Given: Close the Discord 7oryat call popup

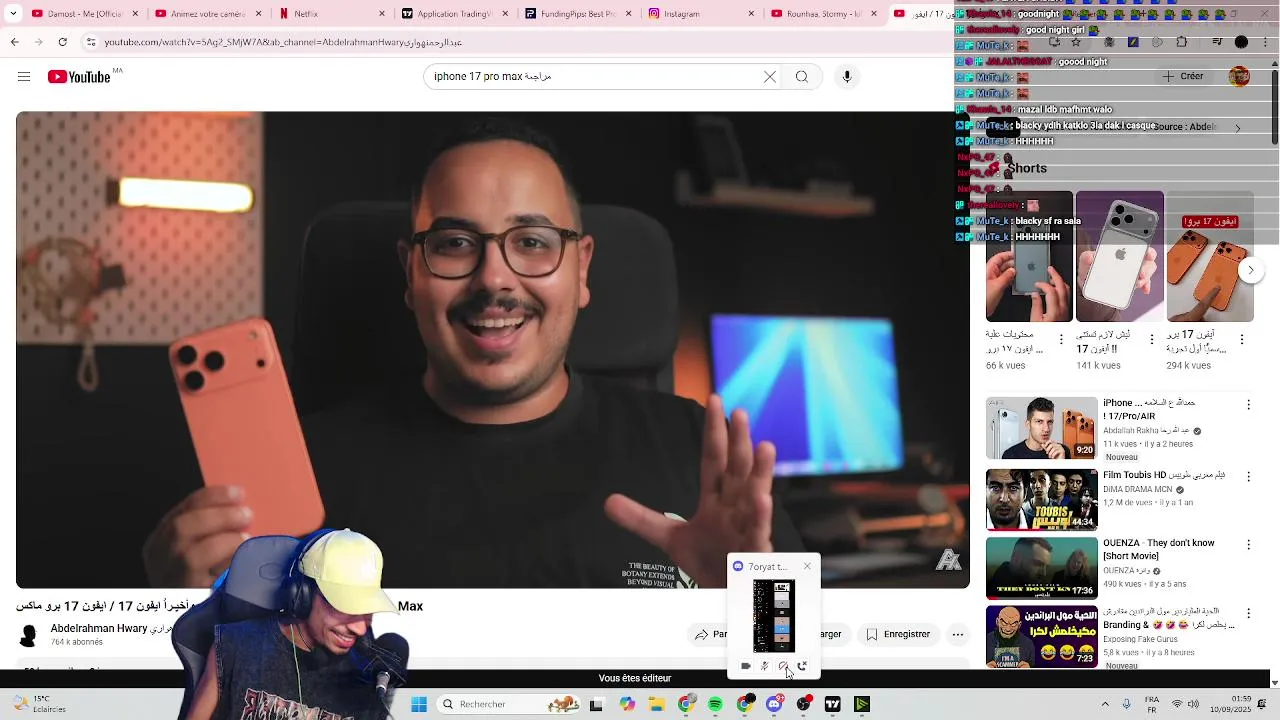Looking at the screenshot, I should [807, 567].
